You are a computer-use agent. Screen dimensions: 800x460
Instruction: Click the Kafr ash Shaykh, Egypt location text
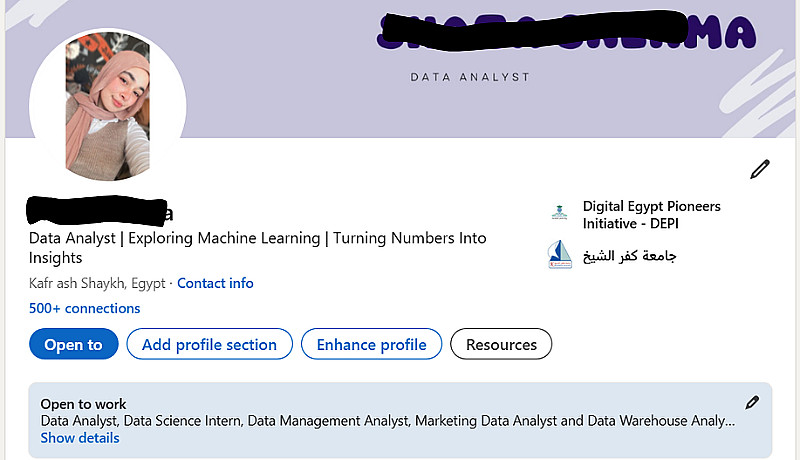pyautogui.click(x=97, y=283)
